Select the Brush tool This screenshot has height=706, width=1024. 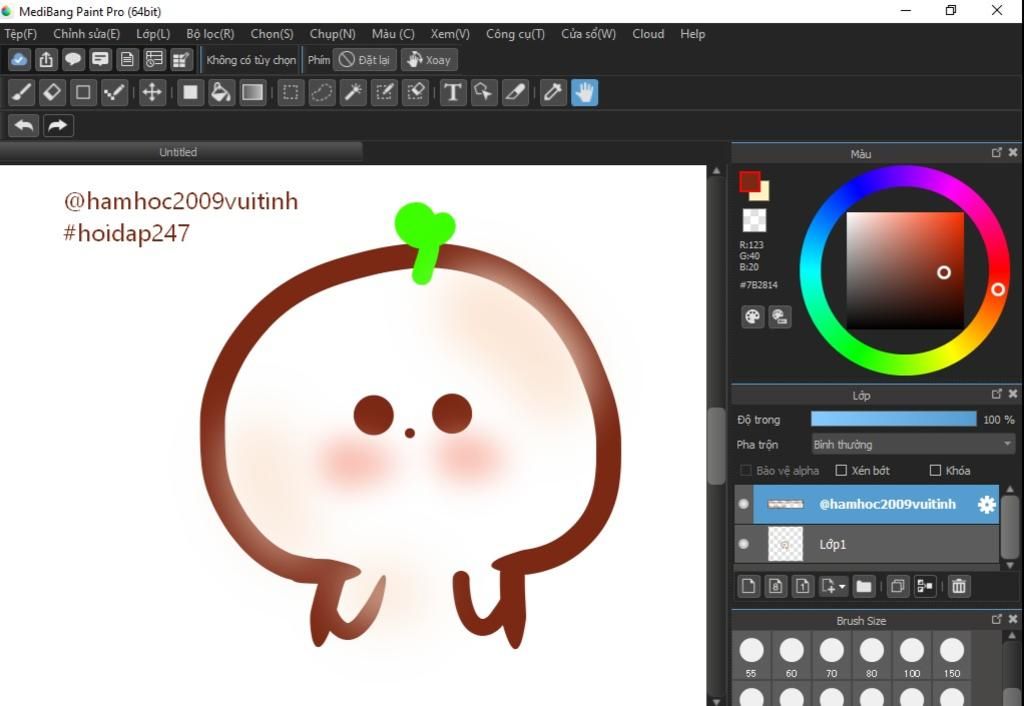21,92
